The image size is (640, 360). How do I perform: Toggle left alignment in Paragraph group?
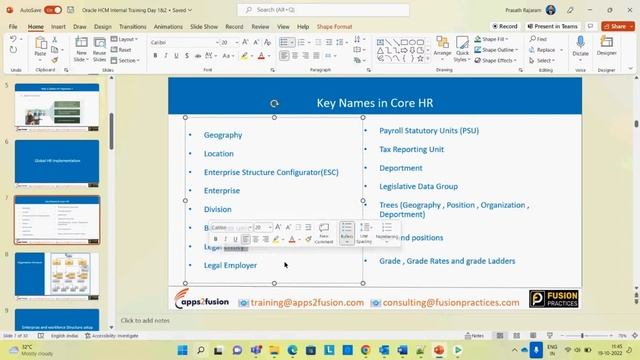(284, 56)
